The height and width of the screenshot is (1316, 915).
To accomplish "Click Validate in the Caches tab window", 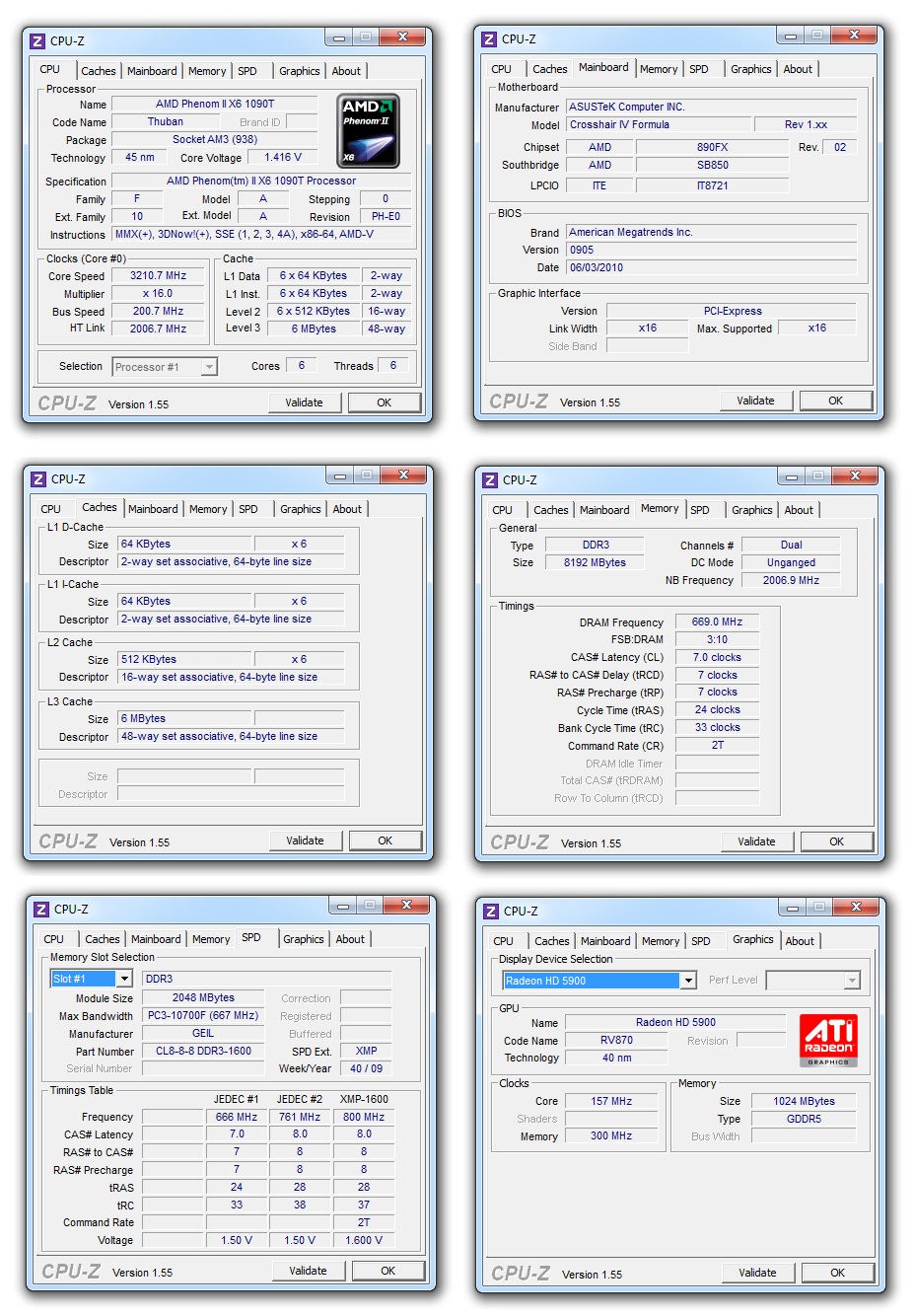I will 306,841.
